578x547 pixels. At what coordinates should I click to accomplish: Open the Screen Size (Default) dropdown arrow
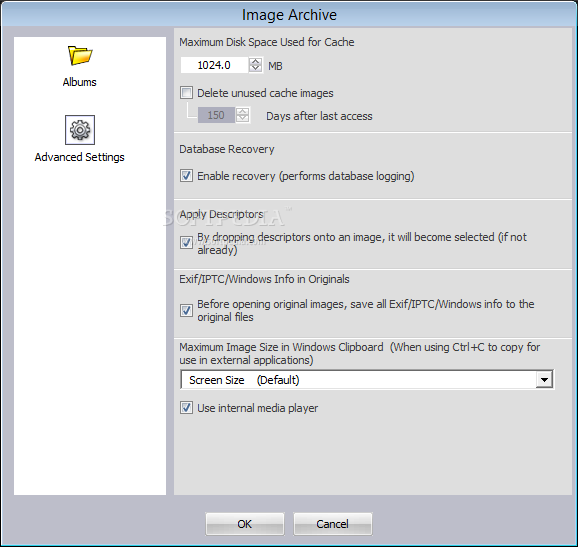[x=544, y=380]
